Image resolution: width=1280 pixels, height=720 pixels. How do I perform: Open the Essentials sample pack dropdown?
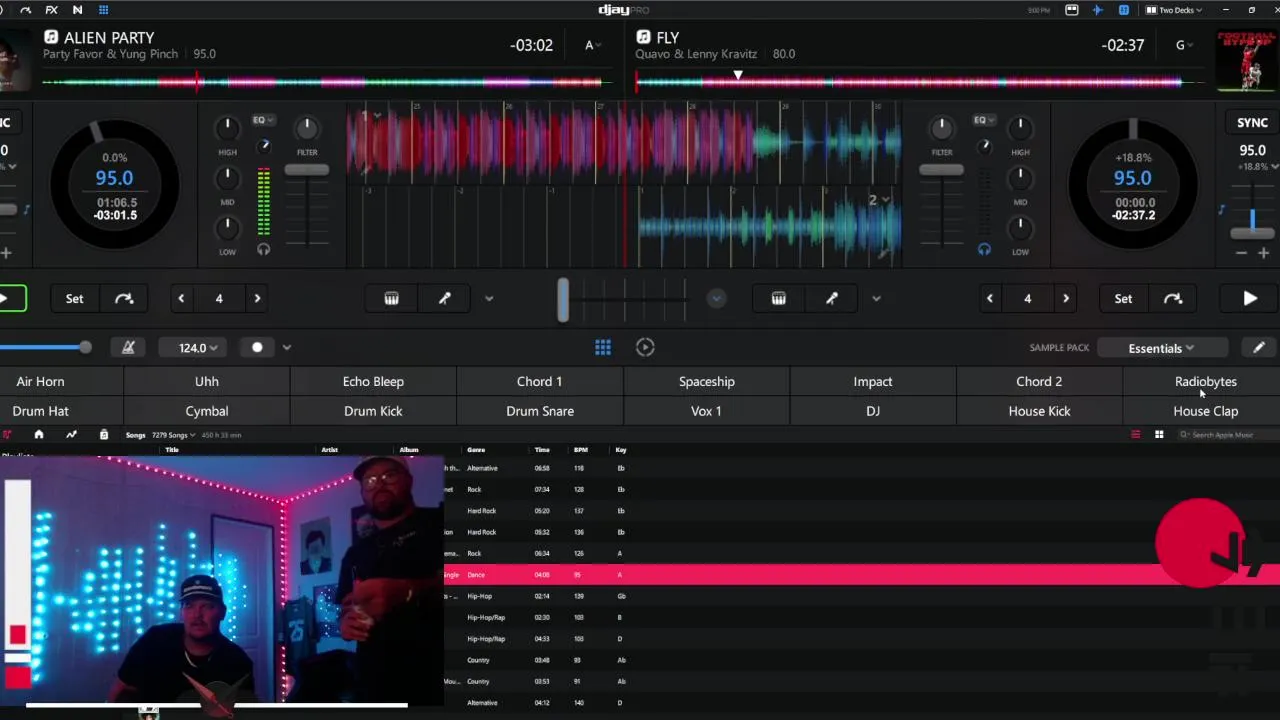coord(1162,348)
